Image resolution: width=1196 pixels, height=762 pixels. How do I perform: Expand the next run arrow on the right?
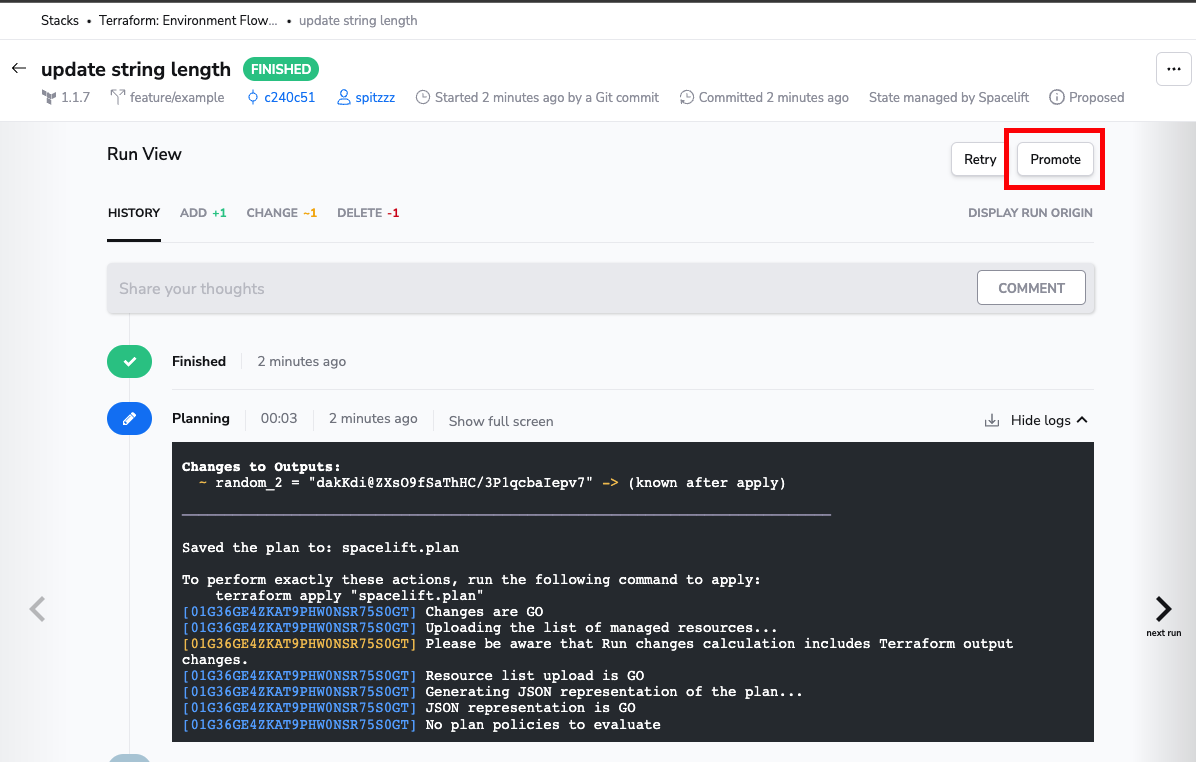pyautogui.click(x=1163, y=608)
